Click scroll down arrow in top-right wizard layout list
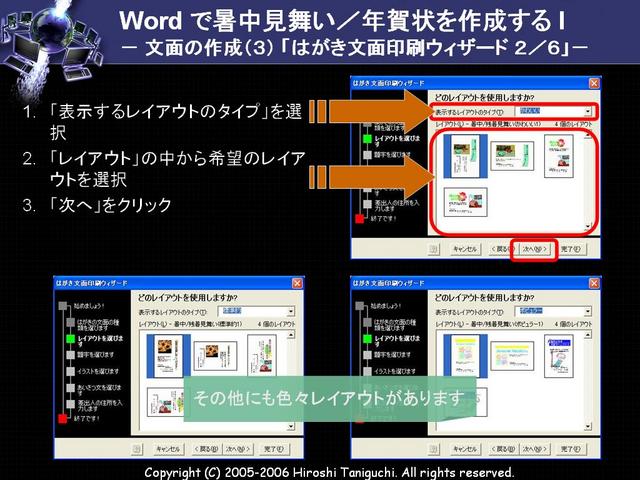The image size is (640, 480). coord(588,227)
